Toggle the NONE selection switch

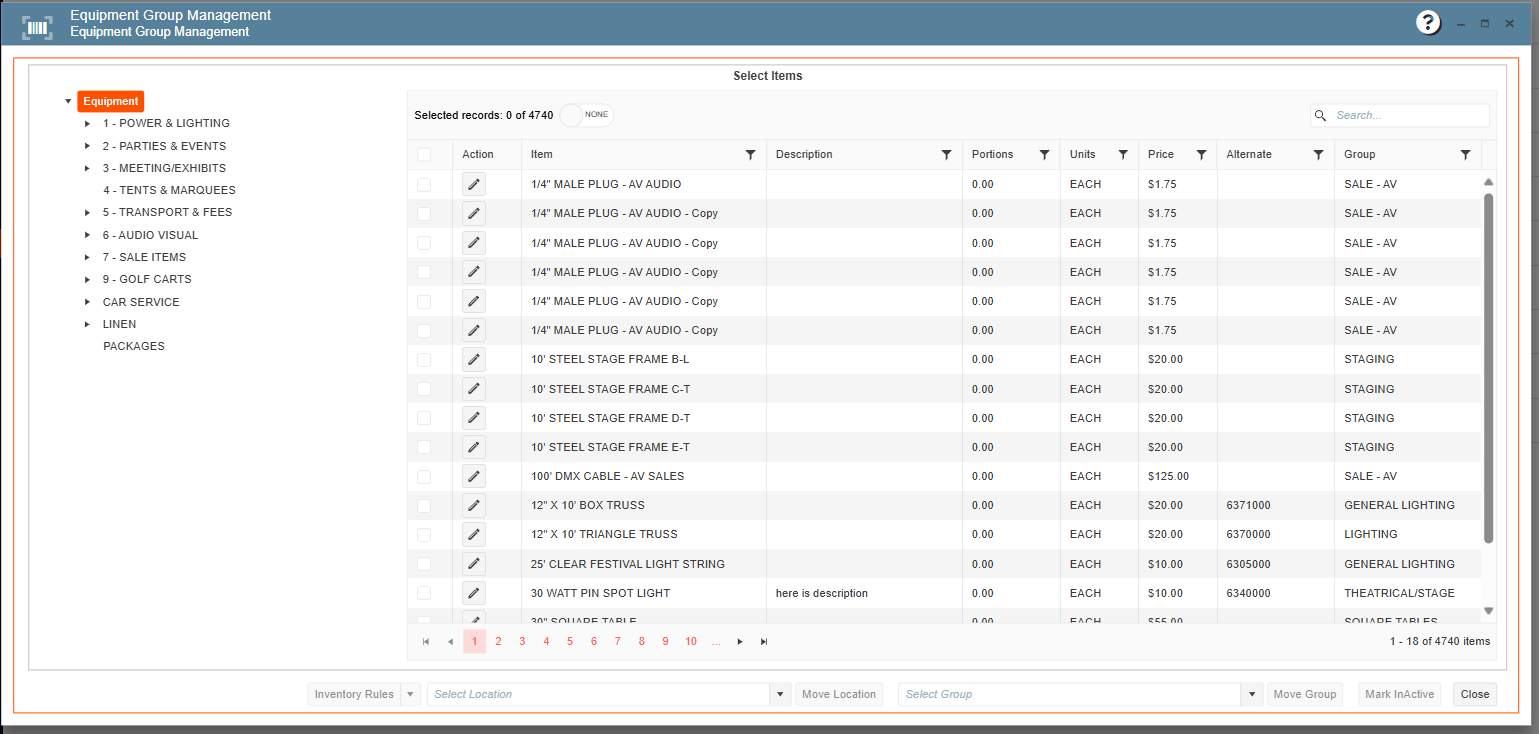tap(586, 115)
